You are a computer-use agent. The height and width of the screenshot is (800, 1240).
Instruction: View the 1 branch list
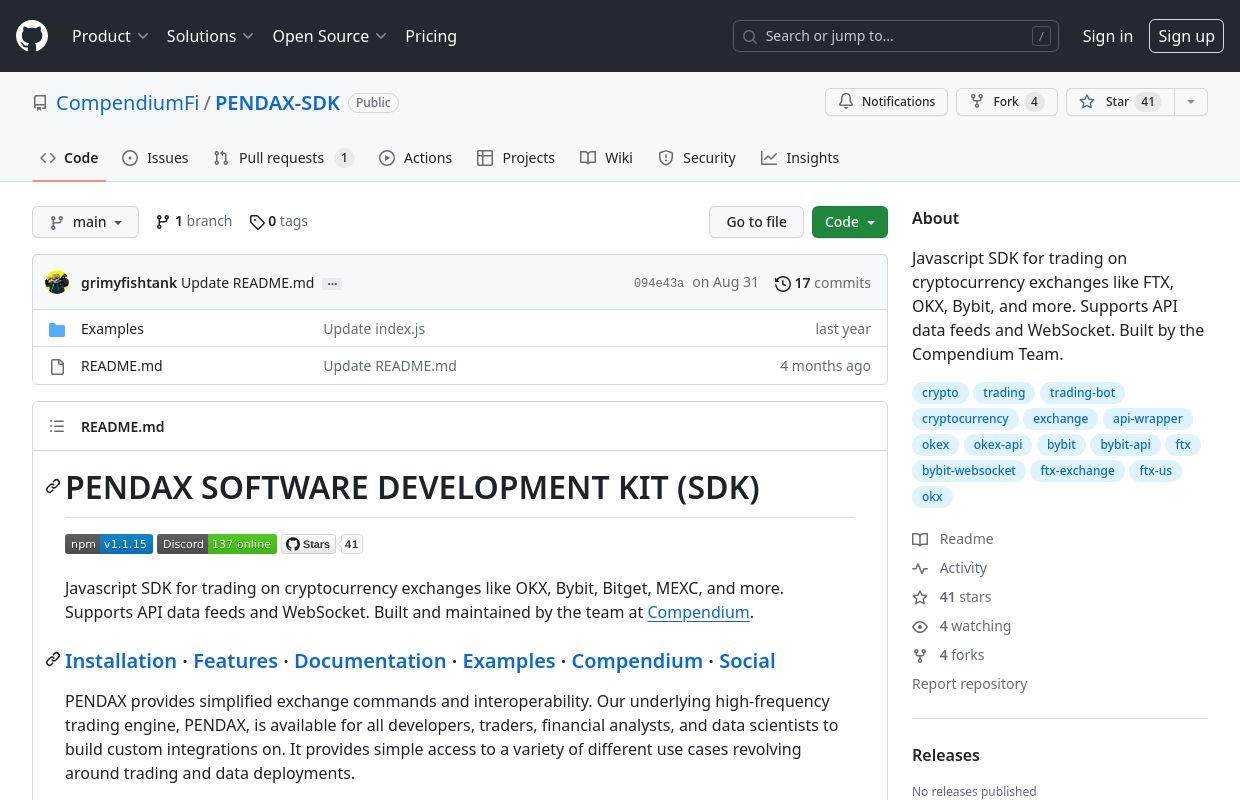click(194, 221)
